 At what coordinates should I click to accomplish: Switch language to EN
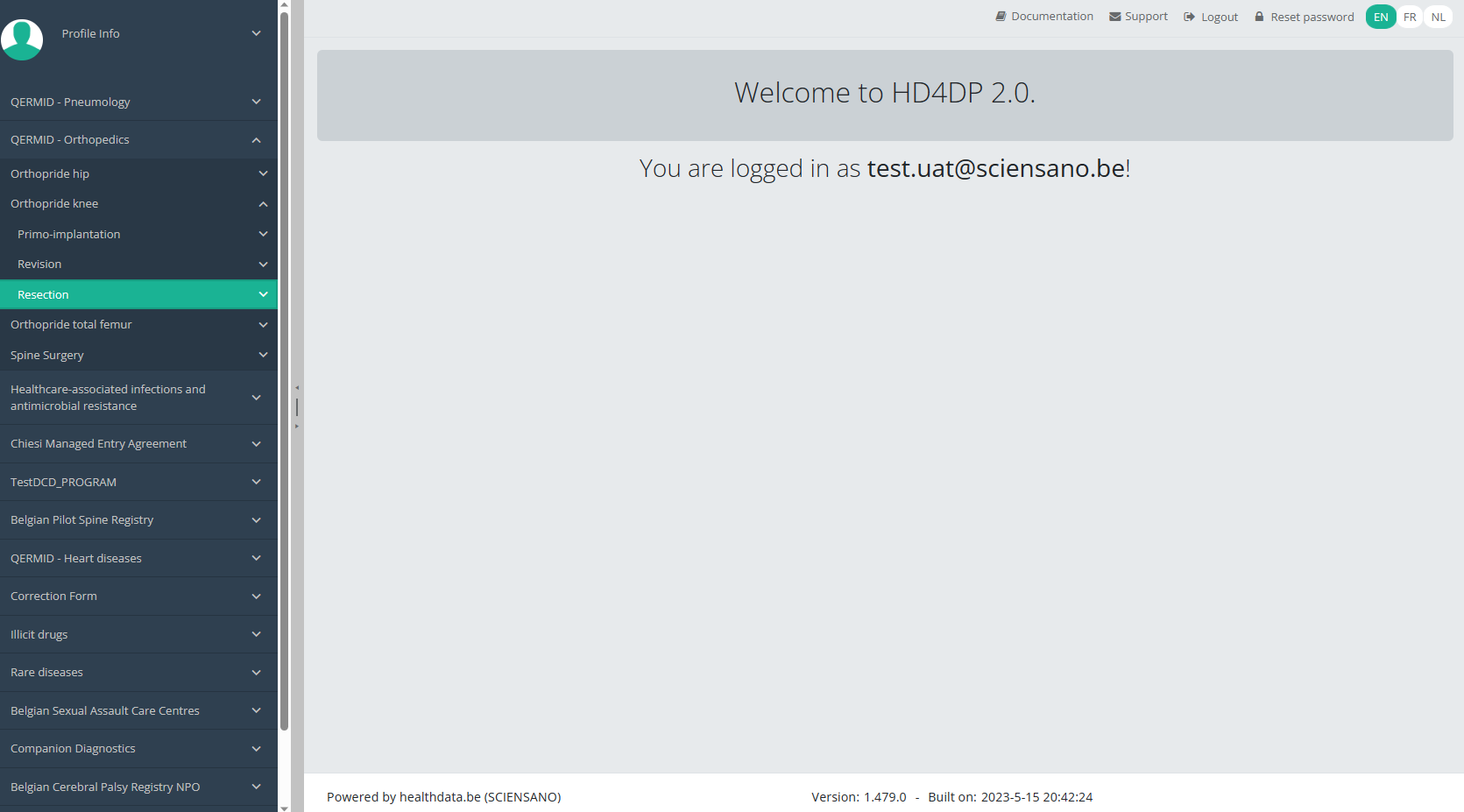pos(1381,17)
